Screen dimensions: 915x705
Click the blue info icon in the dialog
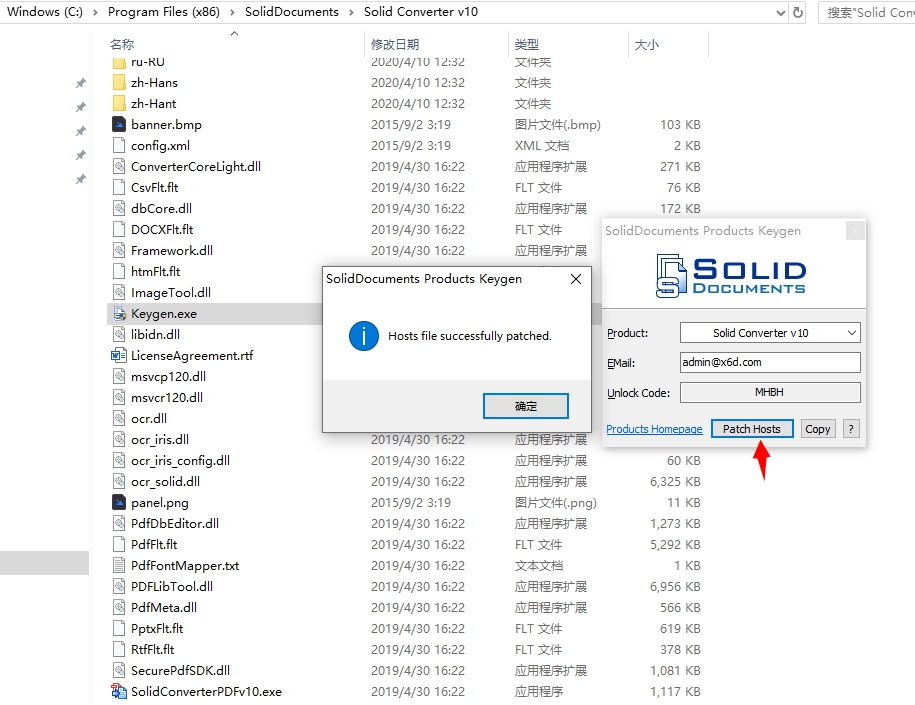coord(363,336)
